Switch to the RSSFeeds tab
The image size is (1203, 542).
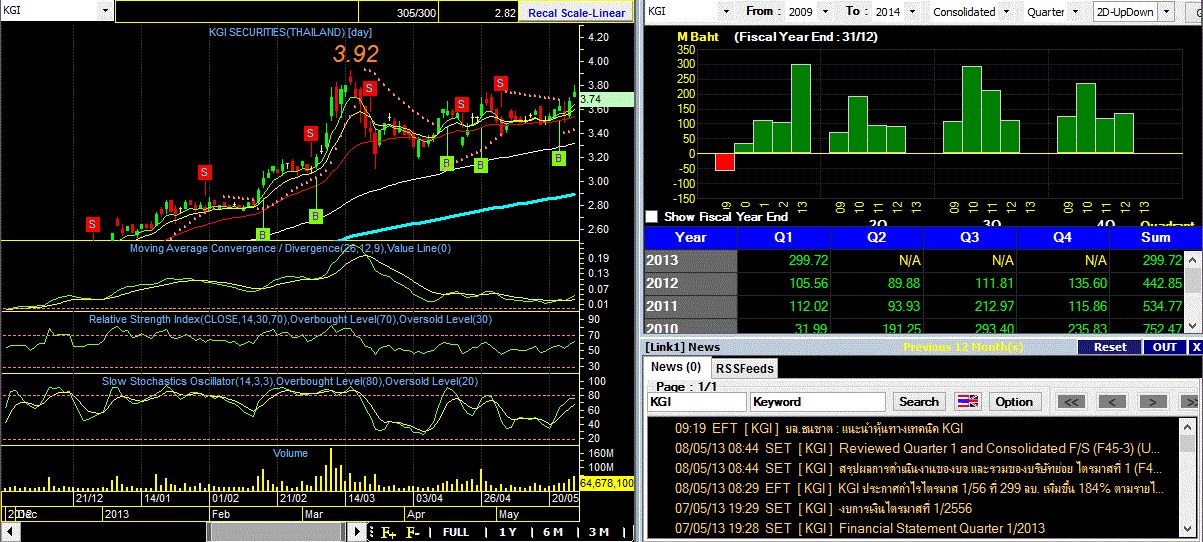(744, 368)
